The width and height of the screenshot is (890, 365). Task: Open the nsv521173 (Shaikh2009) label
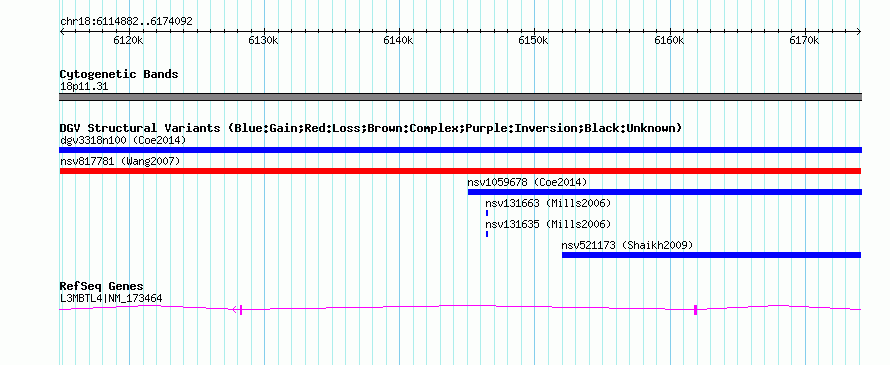tap(627, 245)
